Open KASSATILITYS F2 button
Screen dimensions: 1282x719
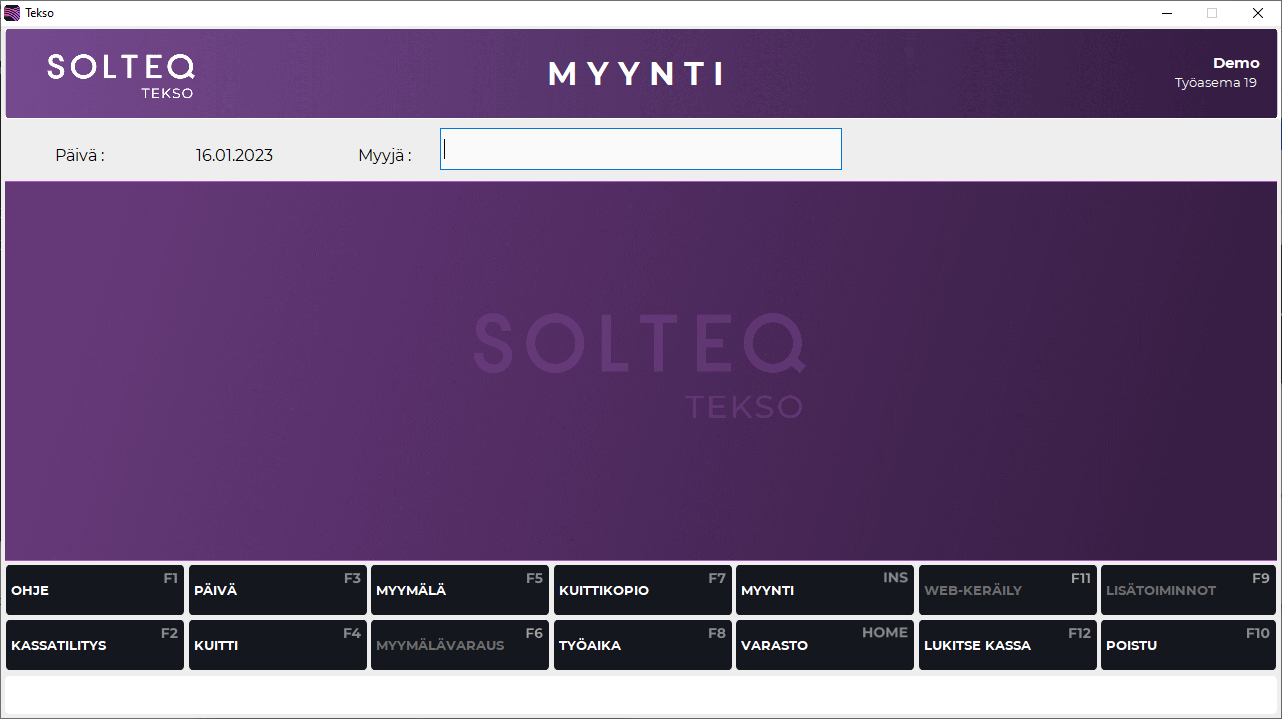click(95, 645)
